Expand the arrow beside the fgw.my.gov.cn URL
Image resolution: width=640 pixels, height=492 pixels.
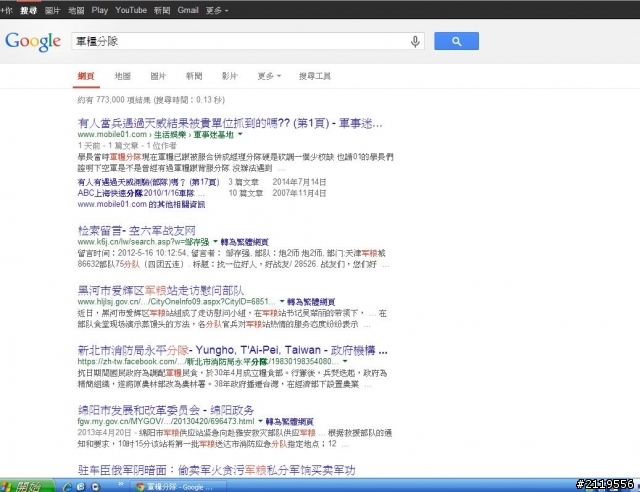260,421
